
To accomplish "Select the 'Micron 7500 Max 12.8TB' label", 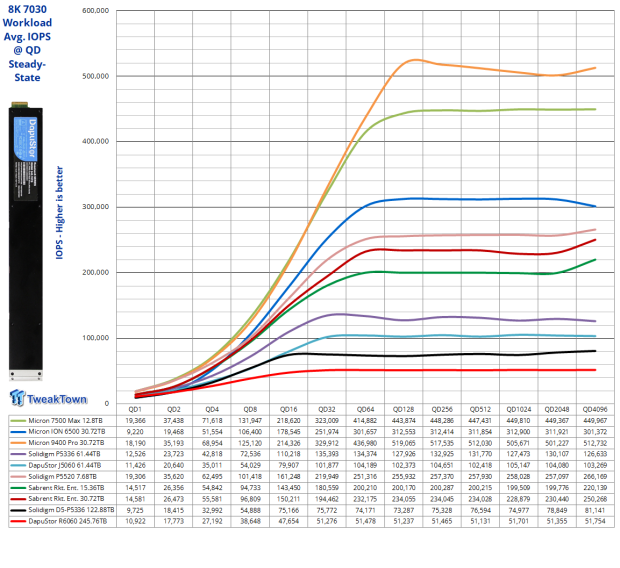I will click(x=65, y=420).
